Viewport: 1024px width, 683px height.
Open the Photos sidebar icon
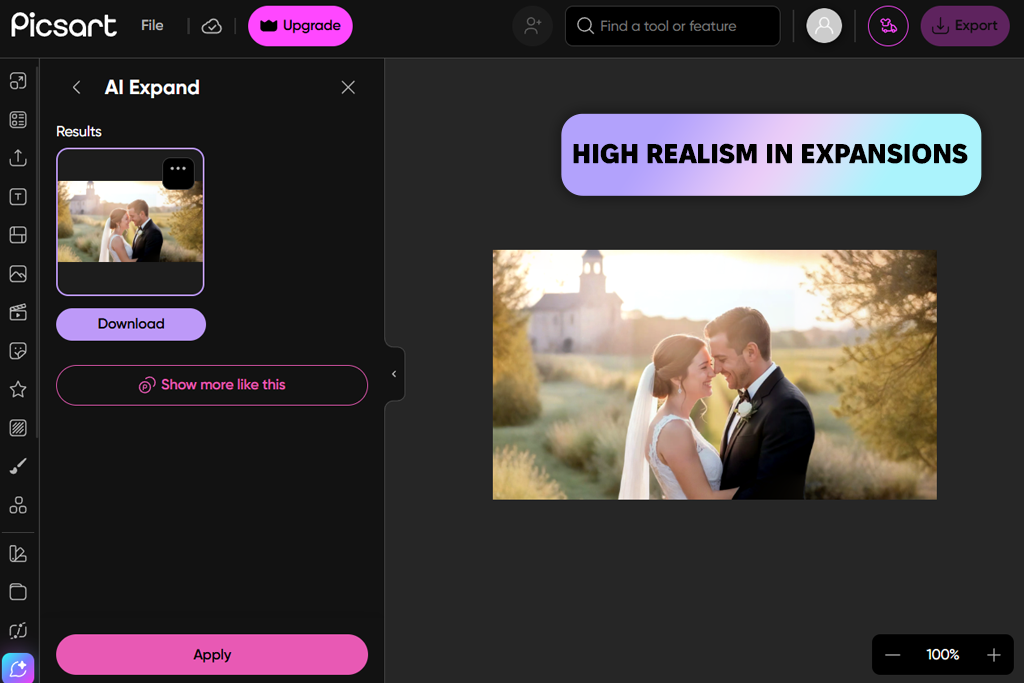[18, 274]
